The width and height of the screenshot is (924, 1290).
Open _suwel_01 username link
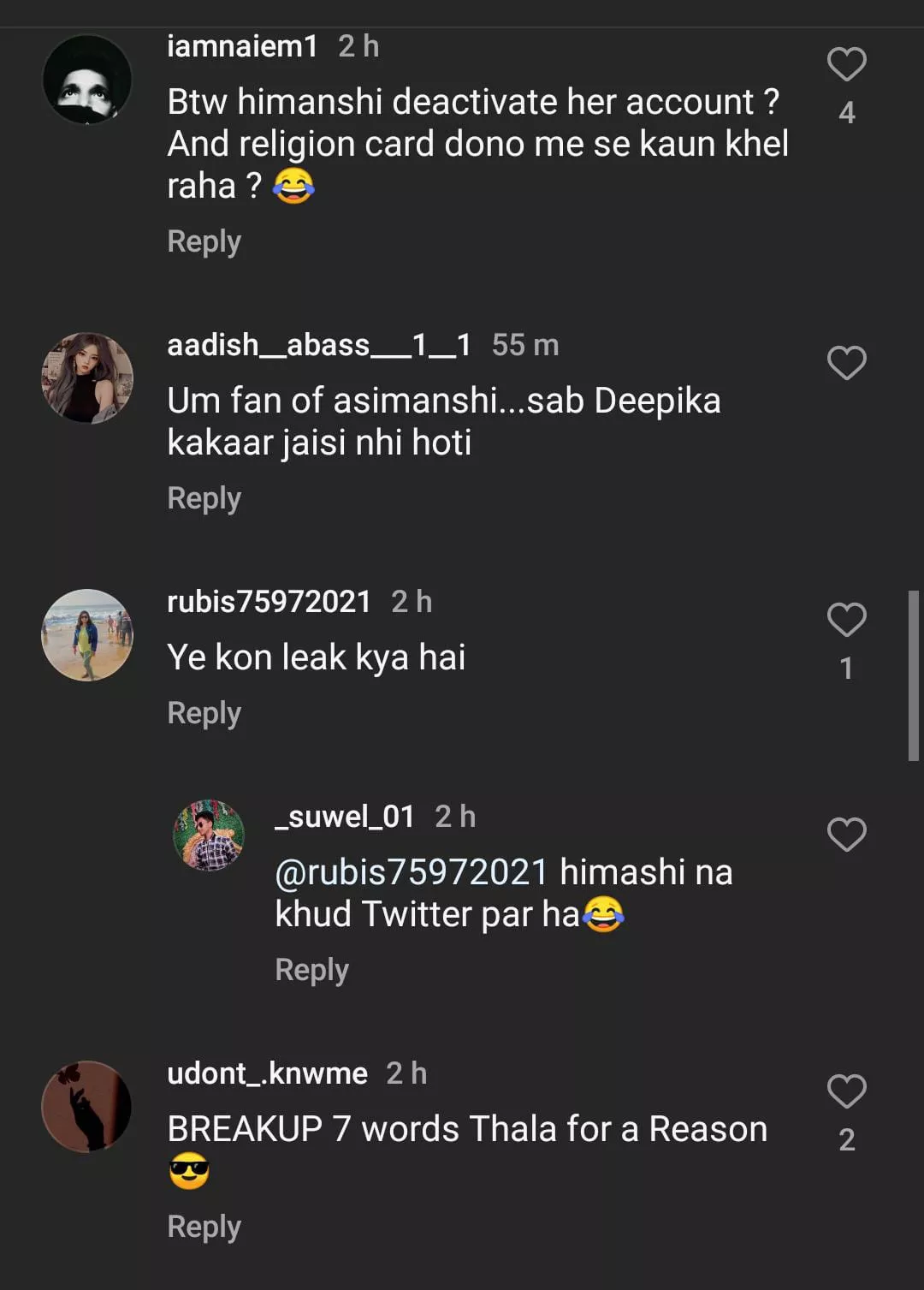pyautogui.click(x=344, y=817)
